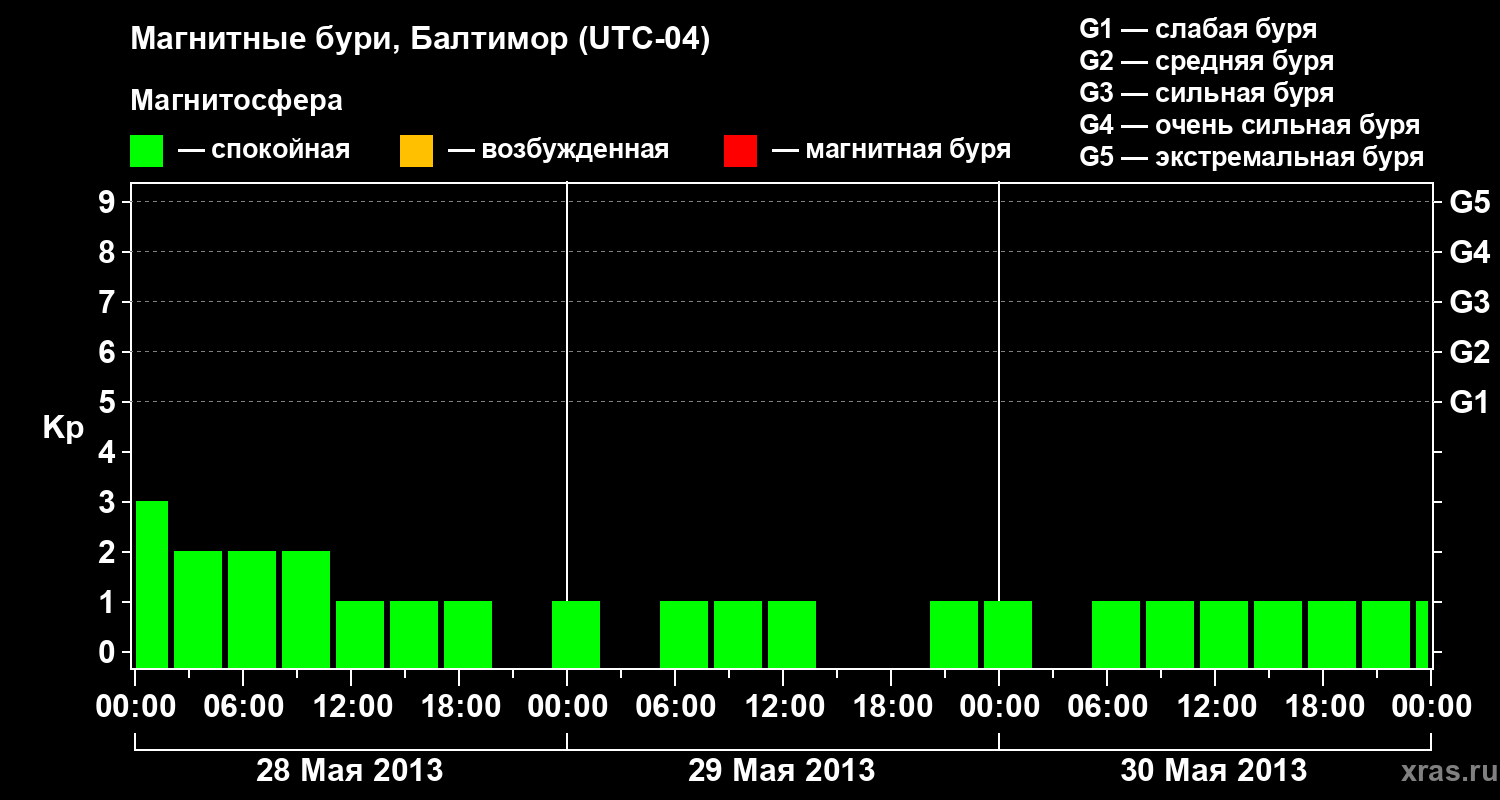1500x800 pixels.
Task: Click the thin final bar ending 30 Мая
Action: pos(1422,634)
